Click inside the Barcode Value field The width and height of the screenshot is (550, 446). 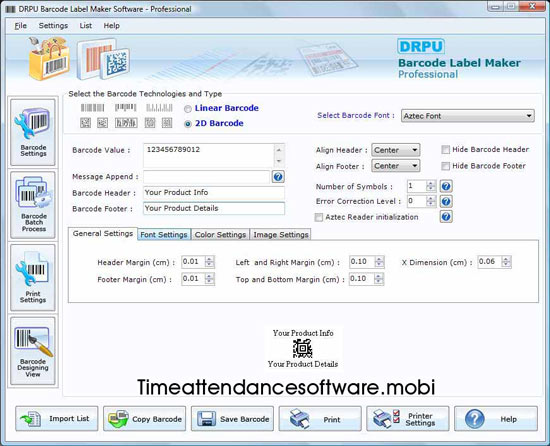(209, 155)
